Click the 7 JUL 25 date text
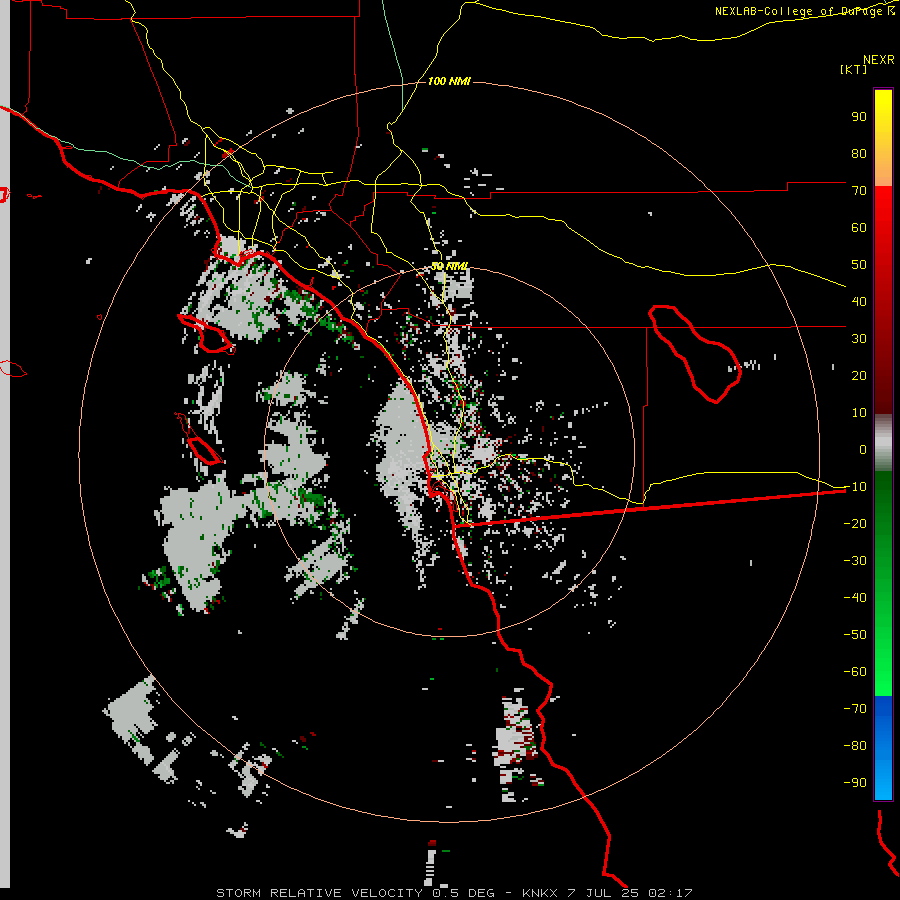 pos(603,893)
